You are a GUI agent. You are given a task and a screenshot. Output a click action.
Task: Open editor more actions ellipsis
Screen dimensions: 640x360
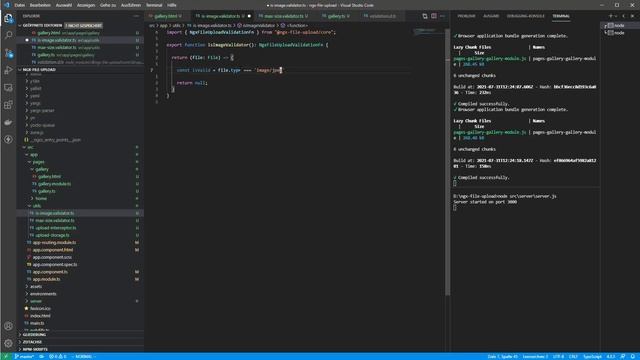click(x=442, y=16)
